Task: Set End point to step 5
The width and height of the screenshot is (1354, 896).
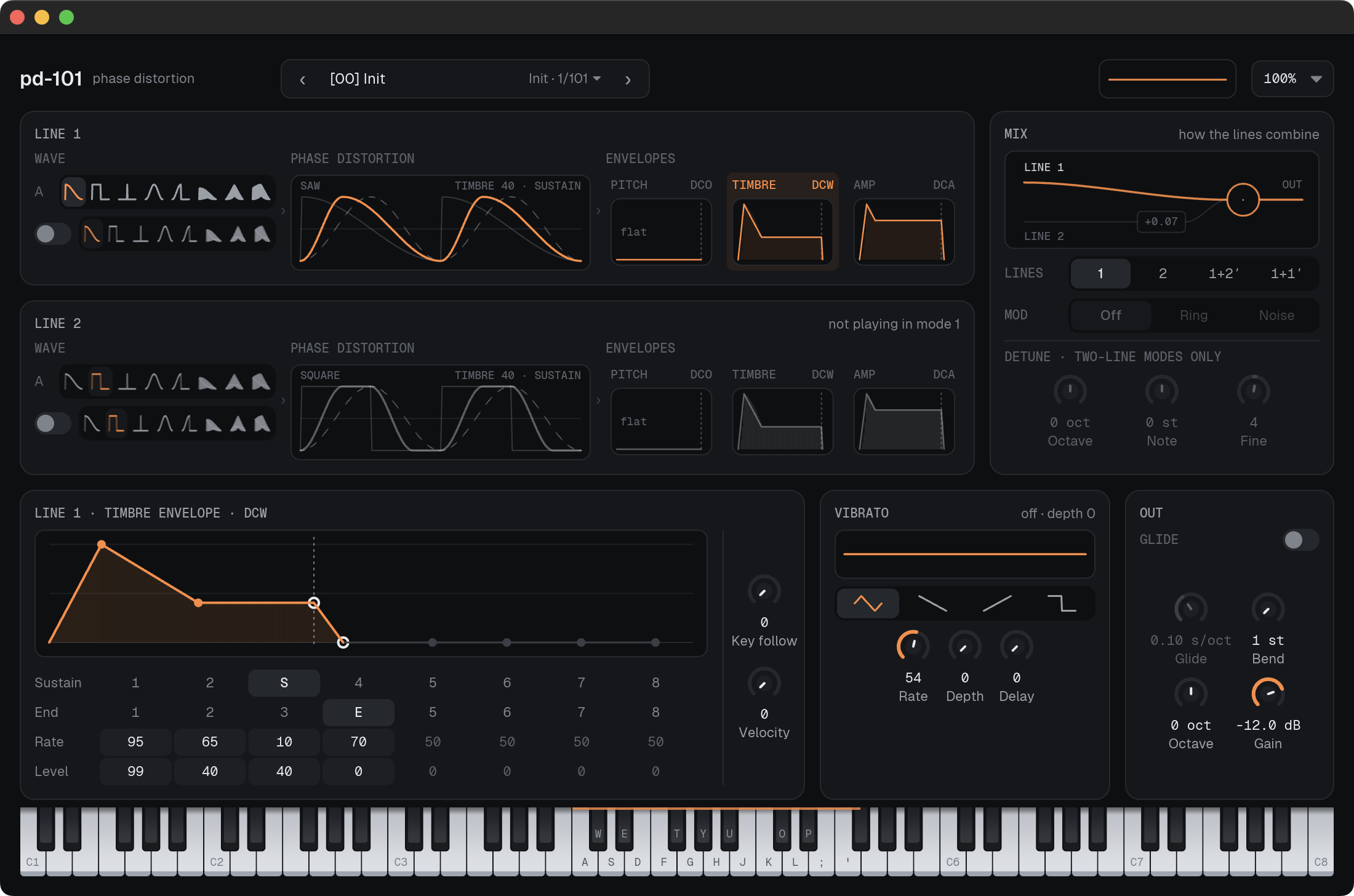Action: click(x=433, y=712)
